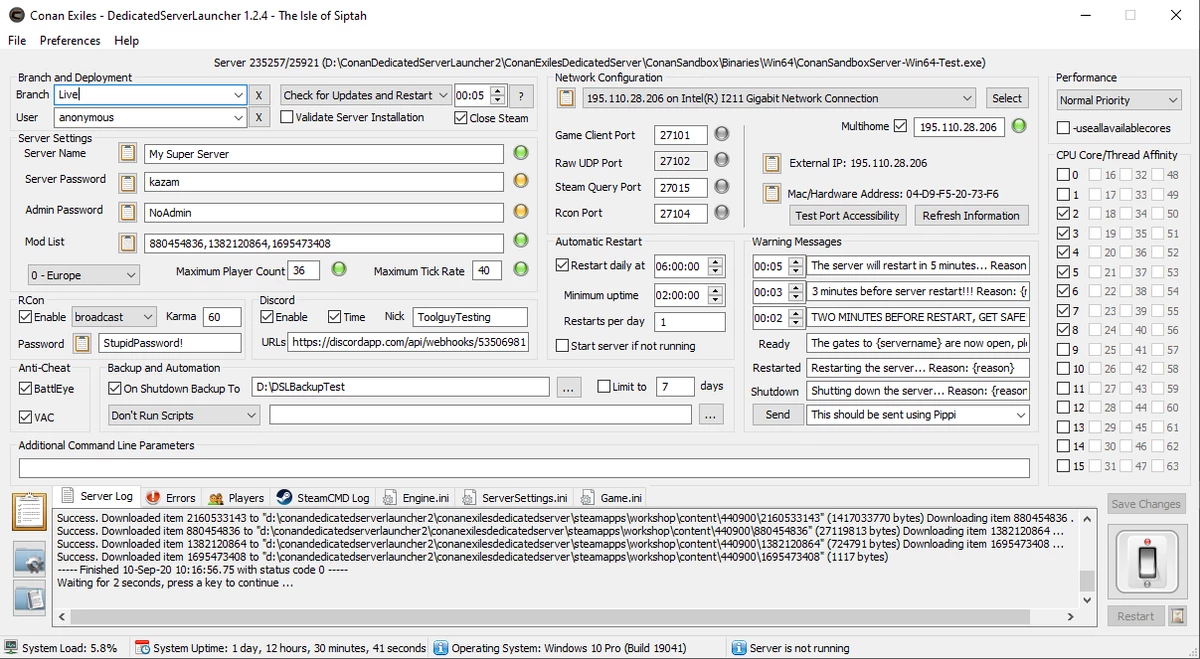Switch to the Errors tab
The image size is (1200, 659).
click(x=171, y=497)
